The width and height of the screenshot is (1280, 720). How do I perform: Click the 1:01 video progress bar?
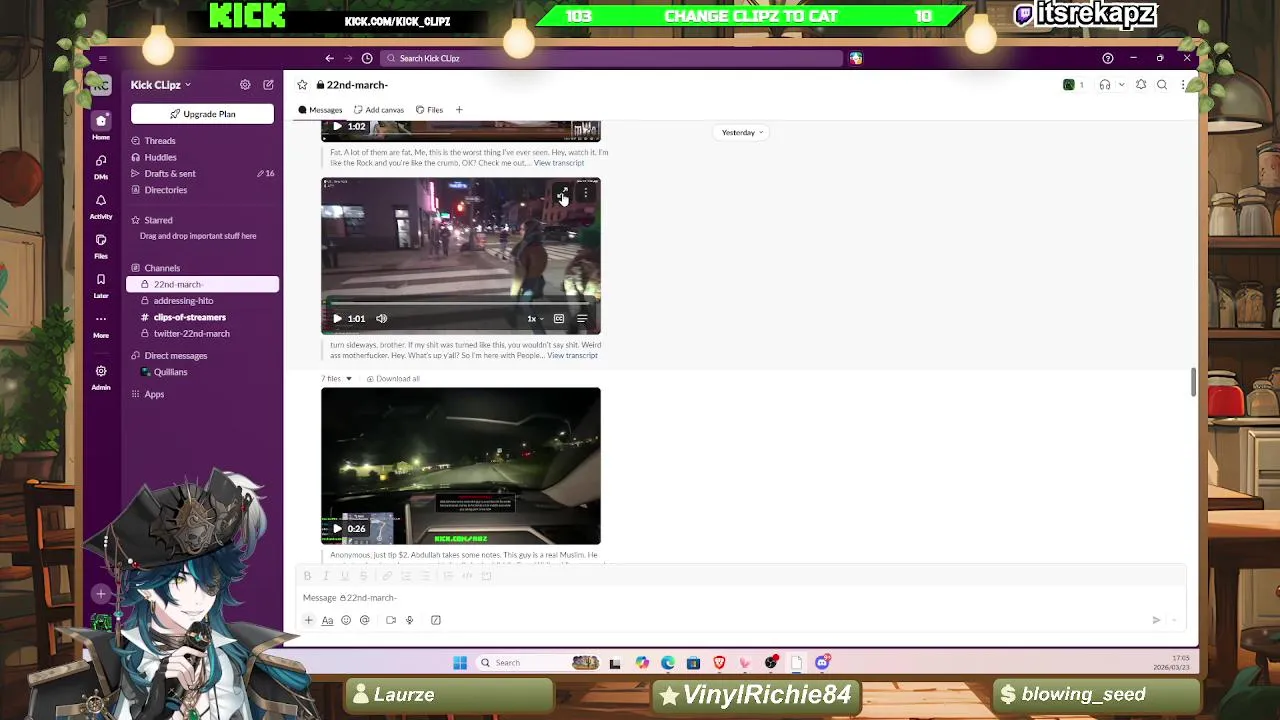[x=461, y=303]
